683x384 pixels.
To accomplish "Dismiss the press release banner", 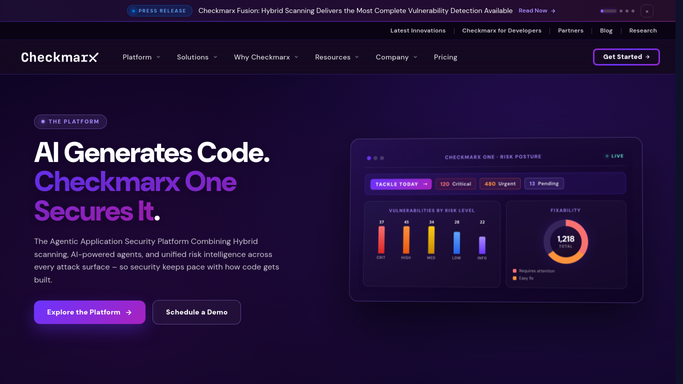I will pyautogui.click(x=647, y=11).
